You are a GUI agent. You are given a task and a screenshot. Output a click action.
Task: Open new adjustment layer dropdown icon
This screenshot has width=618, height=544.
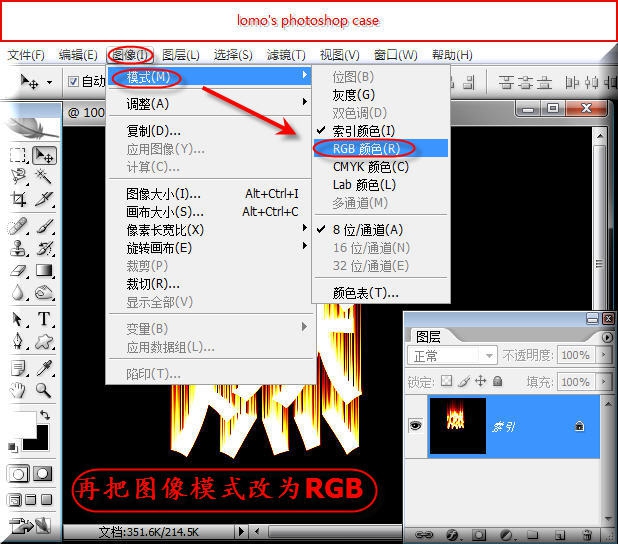pyautogui.click(x=506, y=535)
